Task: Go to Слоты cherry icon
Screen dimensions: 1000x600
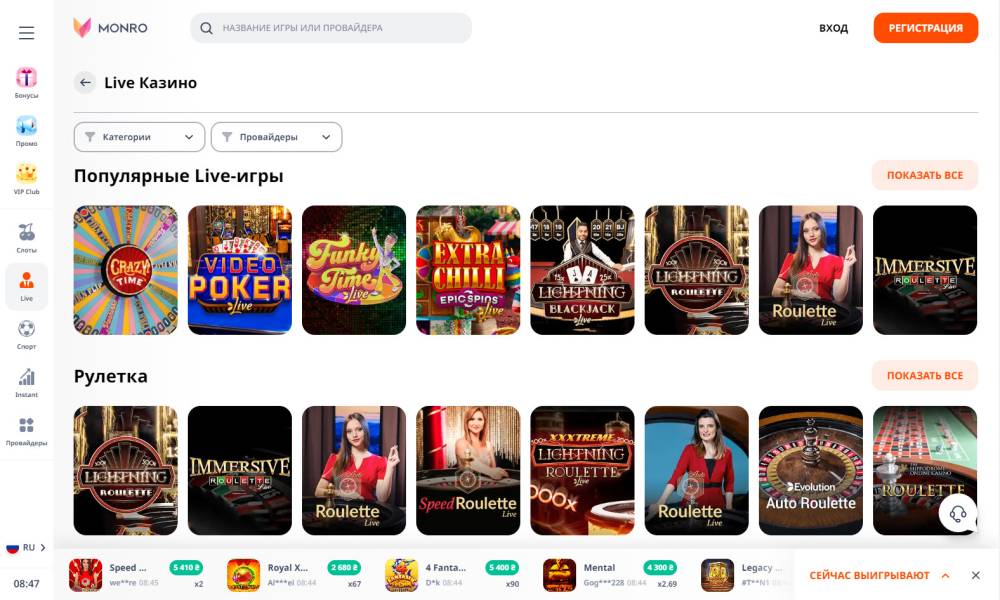Action: [x=26, y=232]
